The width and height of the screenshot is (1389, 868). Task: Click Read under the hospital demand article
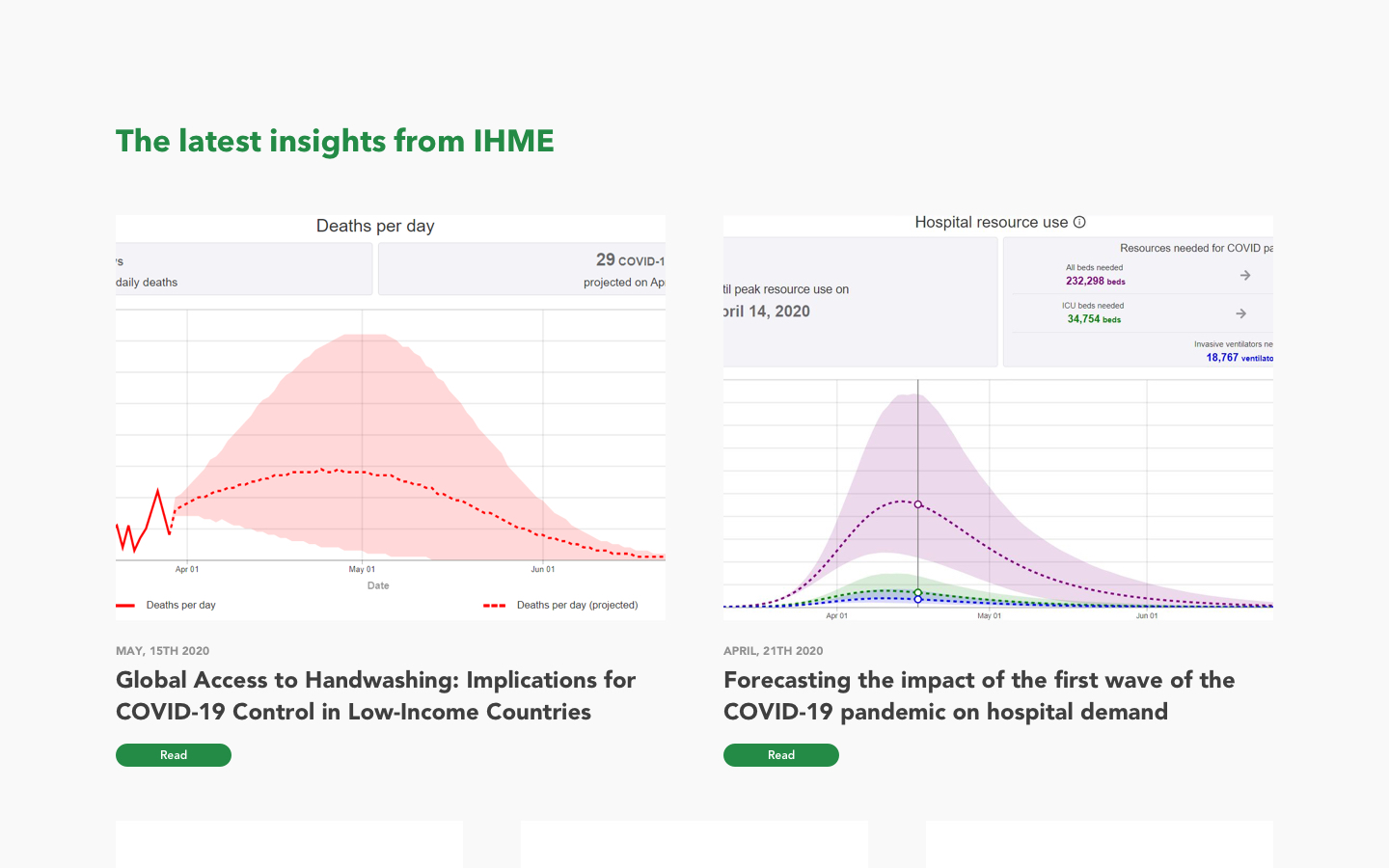click(781, 755)
